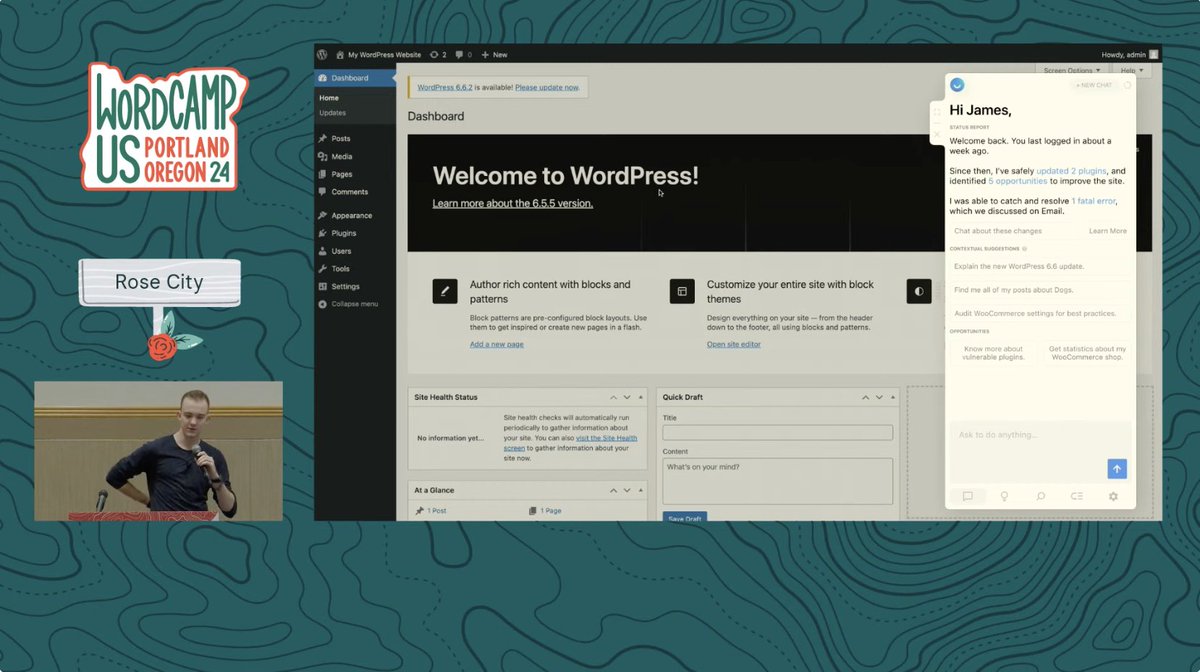Open the Updates submenu item

coord(332,113)
